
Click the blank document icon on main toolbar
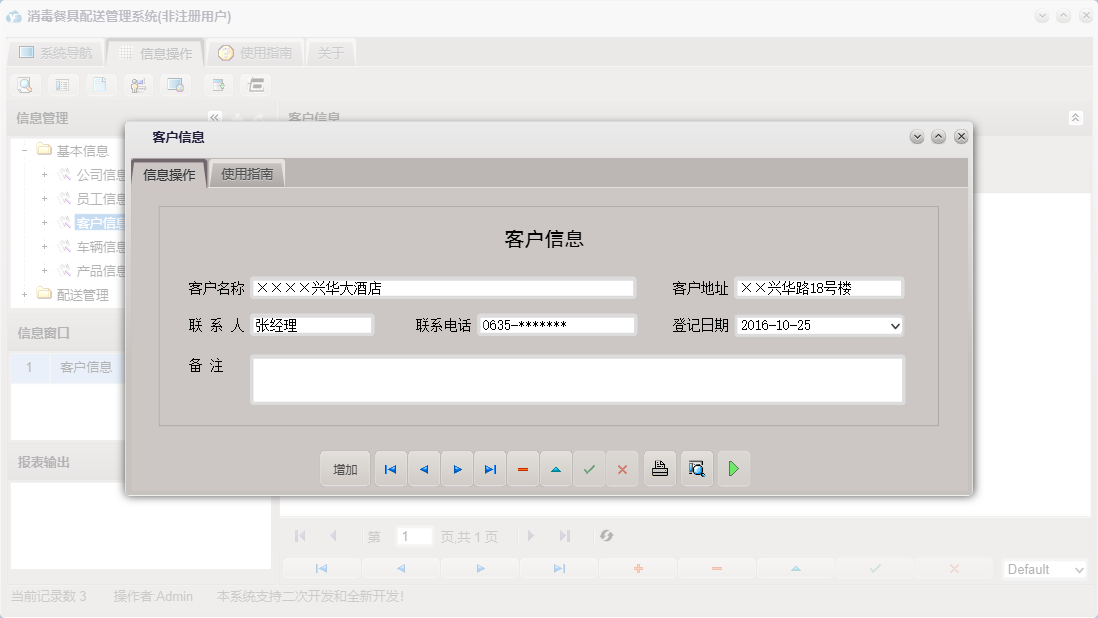(x=100, y=85)
